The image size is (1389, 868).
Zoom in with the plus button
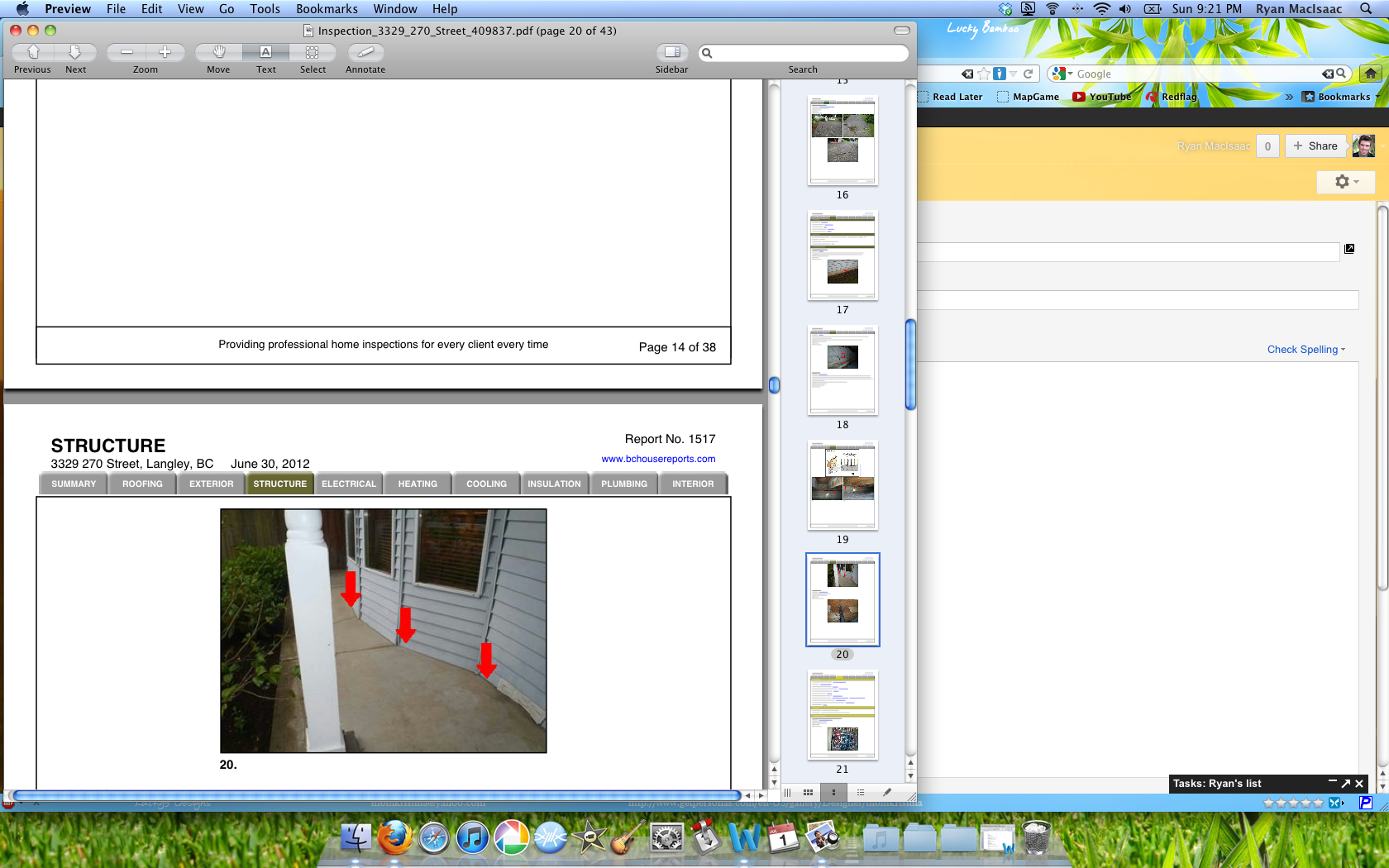coord(165,52)
